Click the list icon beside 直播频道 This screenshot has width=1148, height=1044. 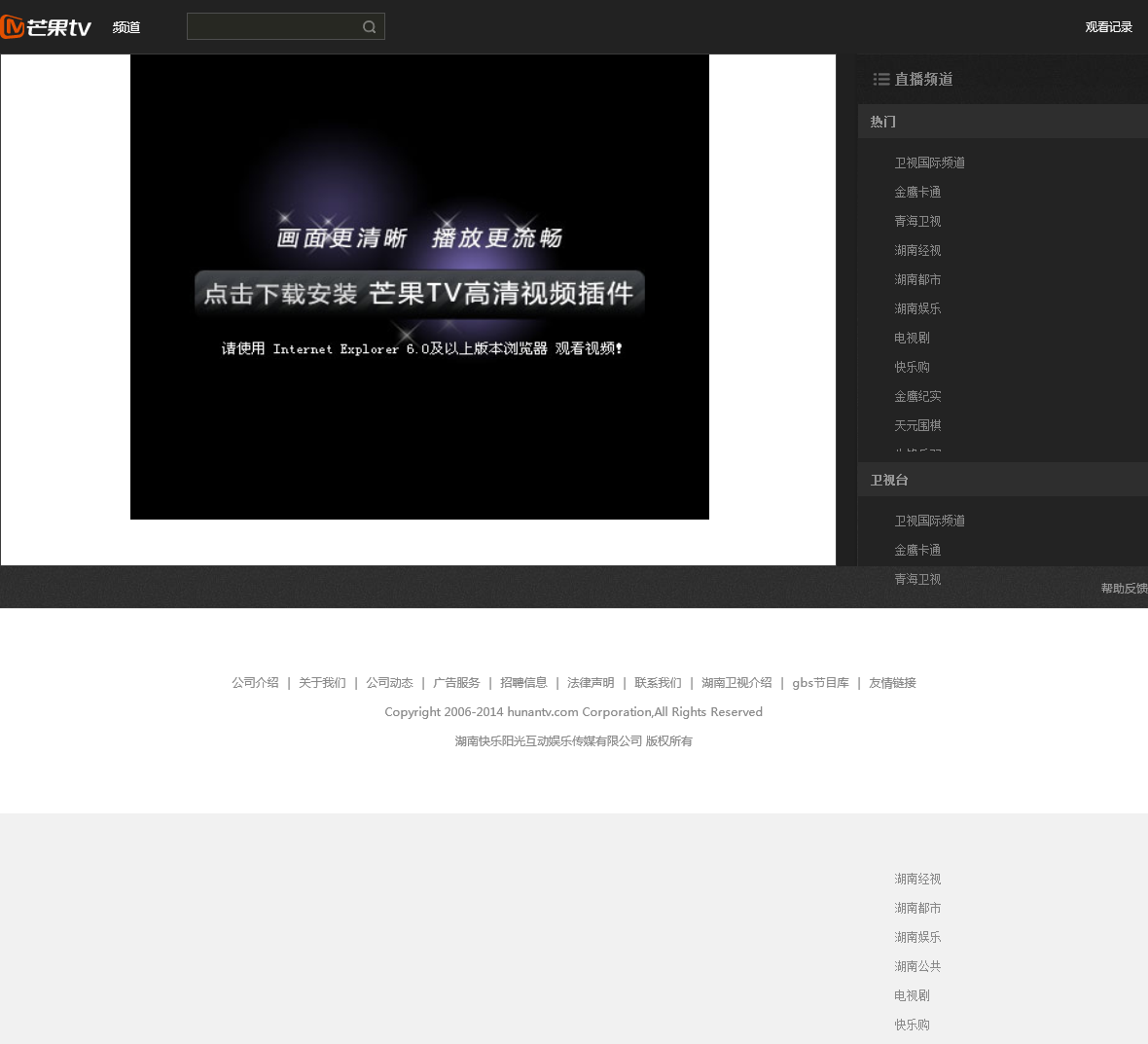880,79
